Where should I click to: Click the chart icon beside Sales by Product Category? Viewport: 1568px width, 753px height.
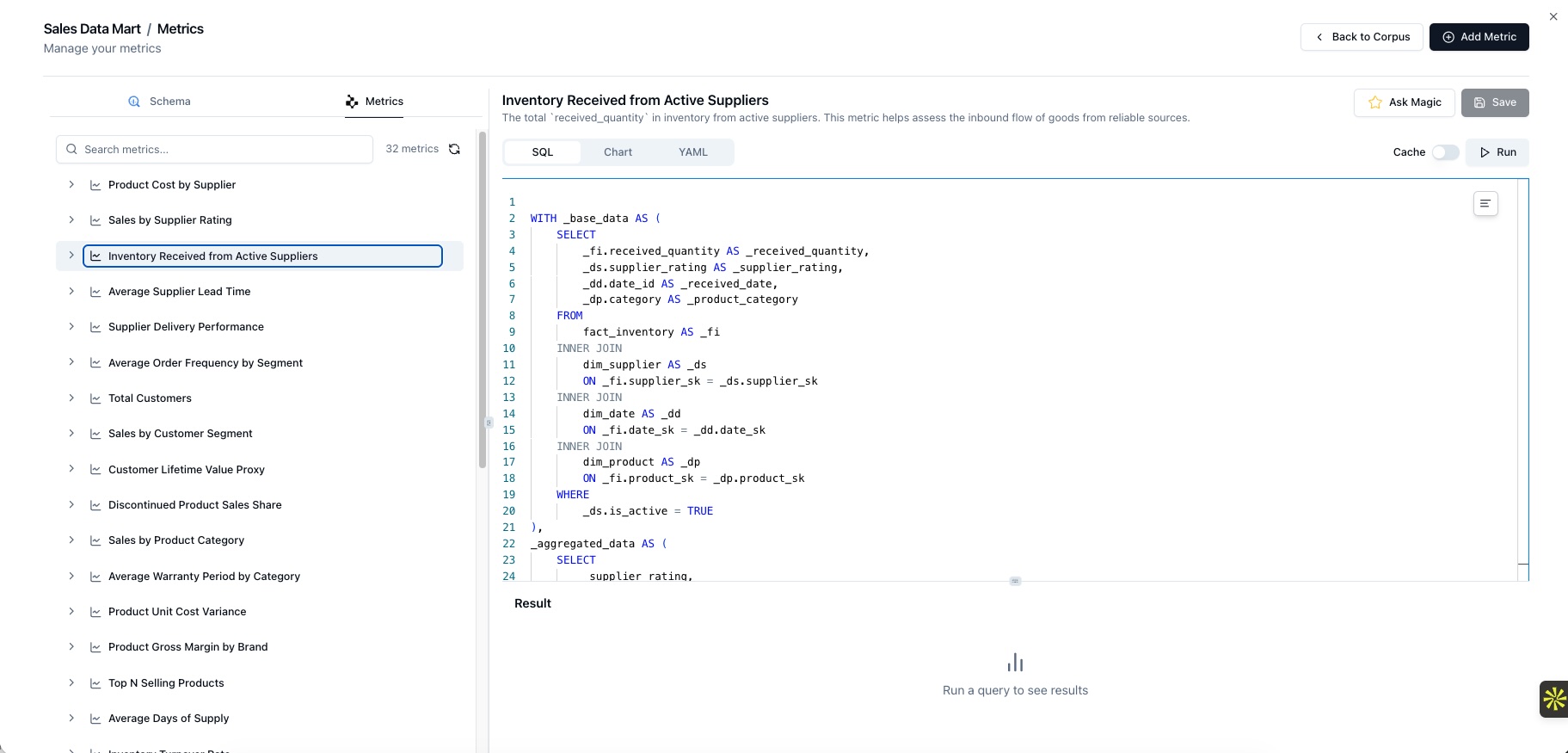pyautogui.click(x=95, y=540)
